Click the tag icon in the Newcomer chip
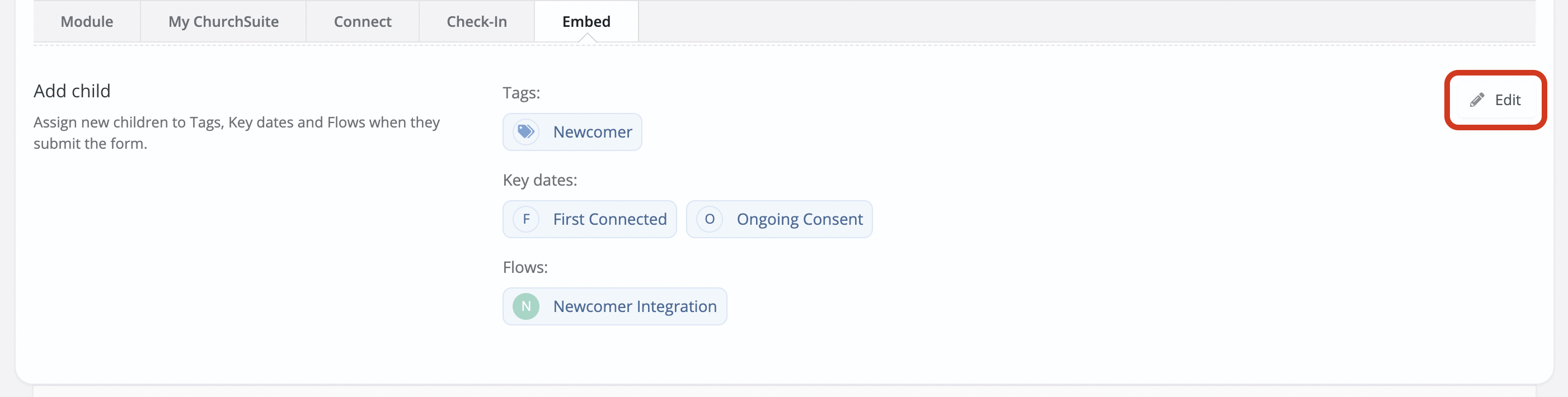 pos(526,131)
